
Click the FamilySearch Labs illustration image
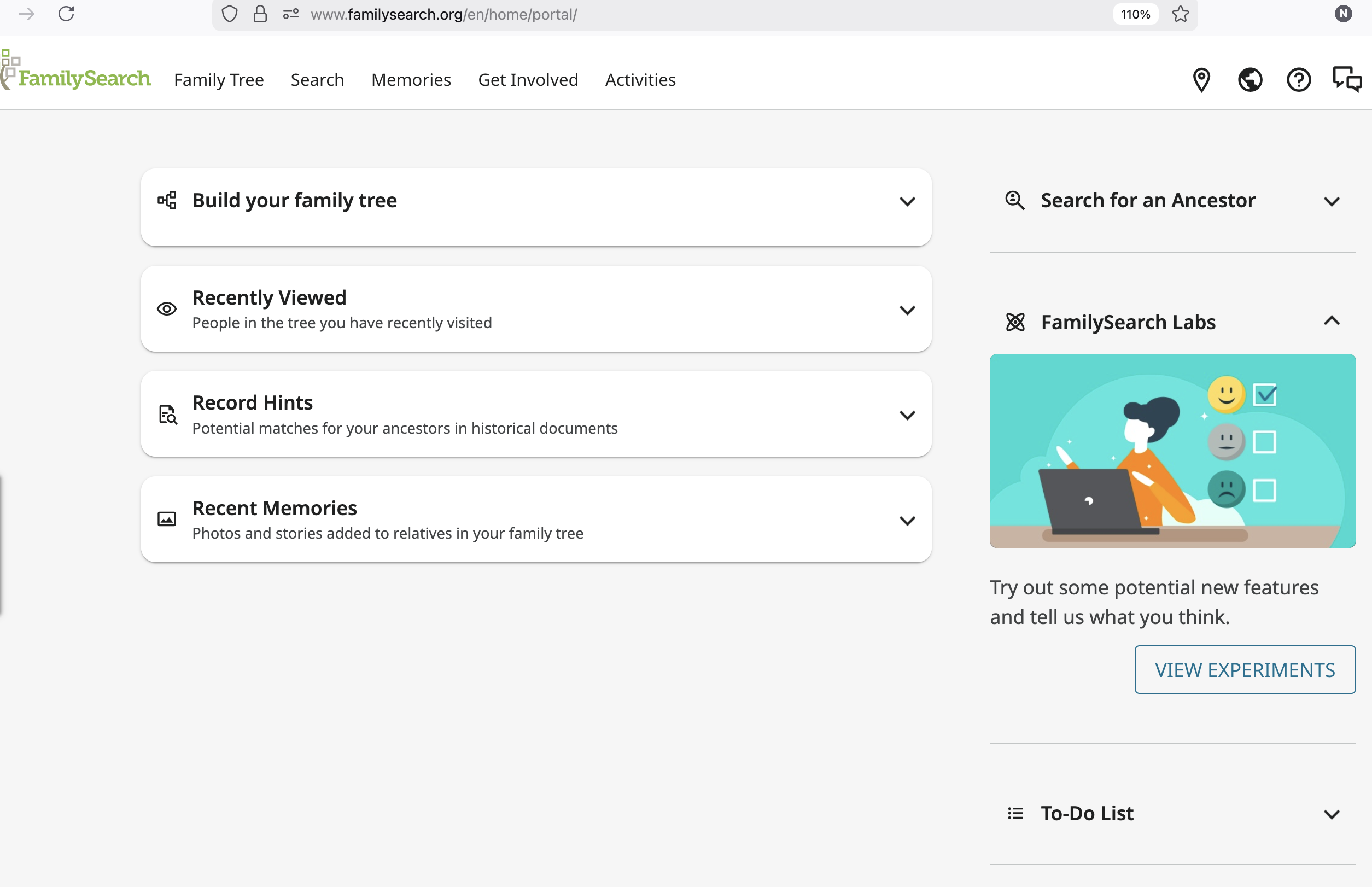pyautogui.click(x=1172, y=451)
